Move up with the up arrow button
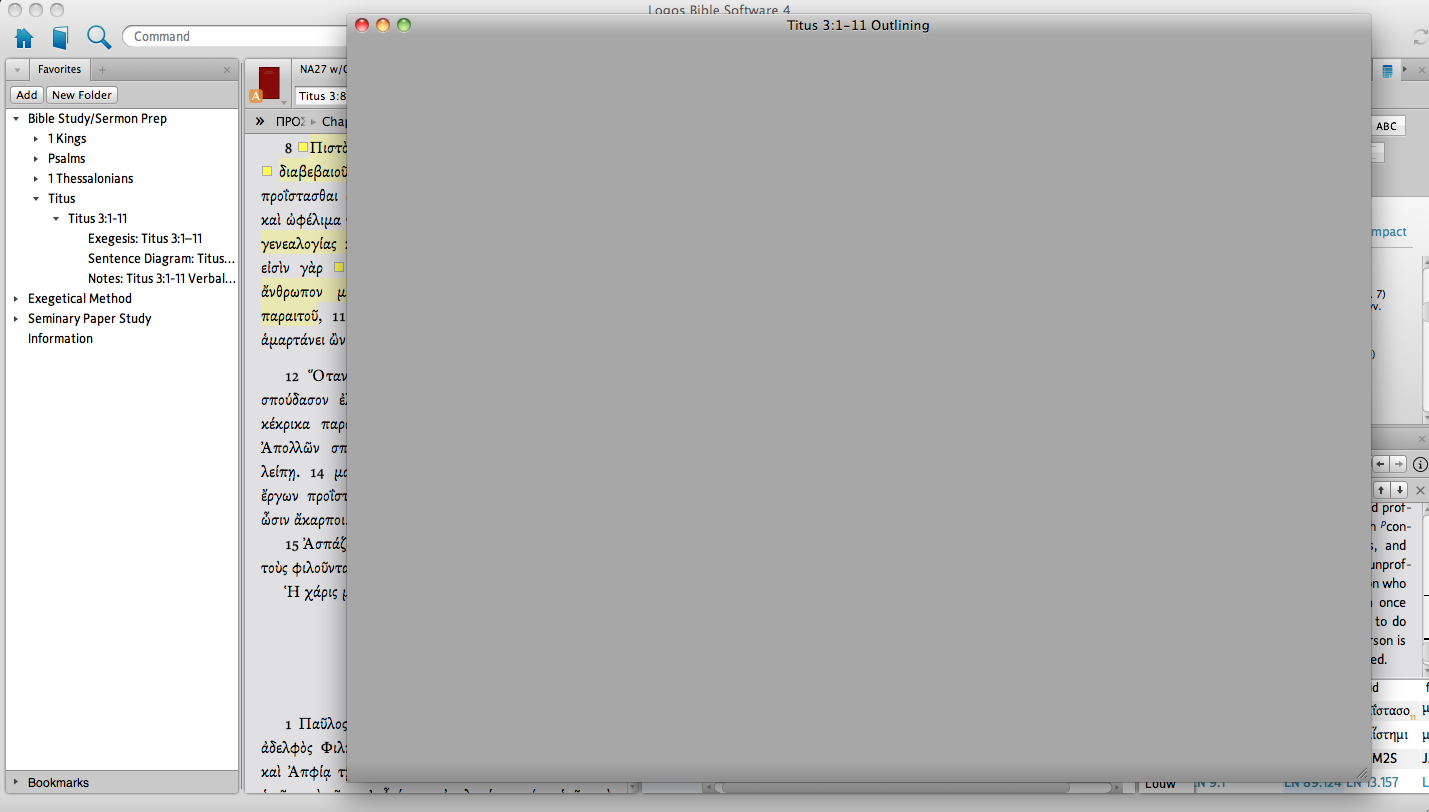1429x812 pixels. point(1381,490)
